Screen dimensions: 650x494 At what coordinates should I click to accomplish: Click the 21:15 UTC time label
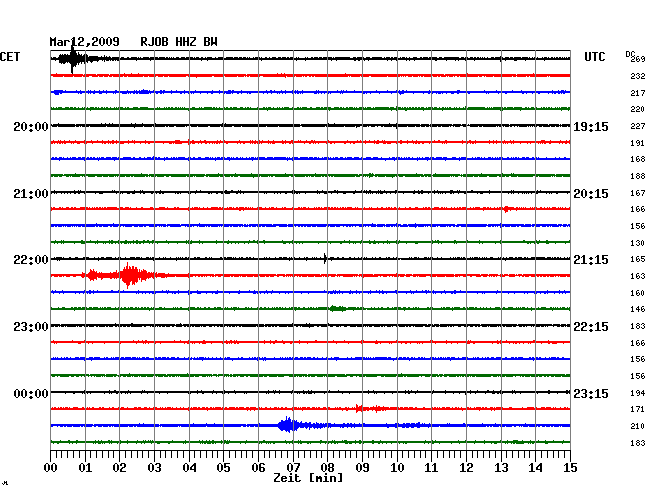point(591,260)
